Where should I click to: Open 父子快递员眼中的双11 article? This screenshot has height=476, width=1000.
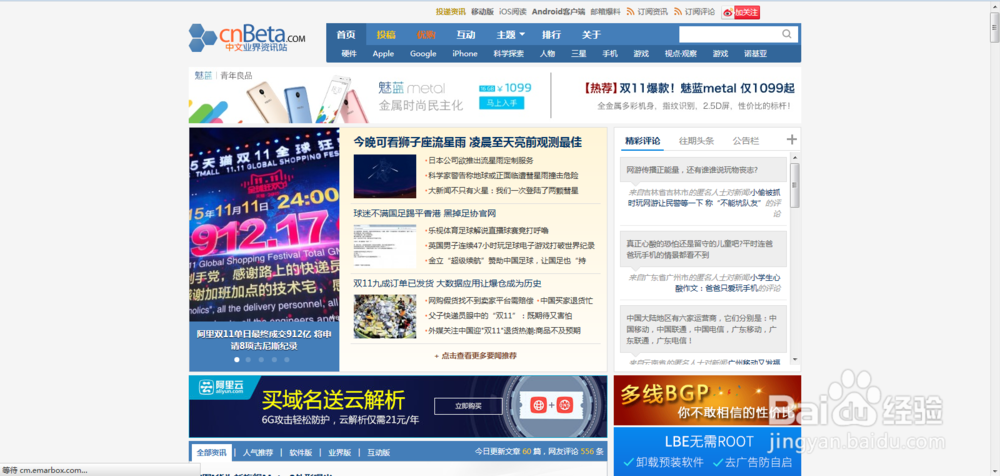pos(500,316)
